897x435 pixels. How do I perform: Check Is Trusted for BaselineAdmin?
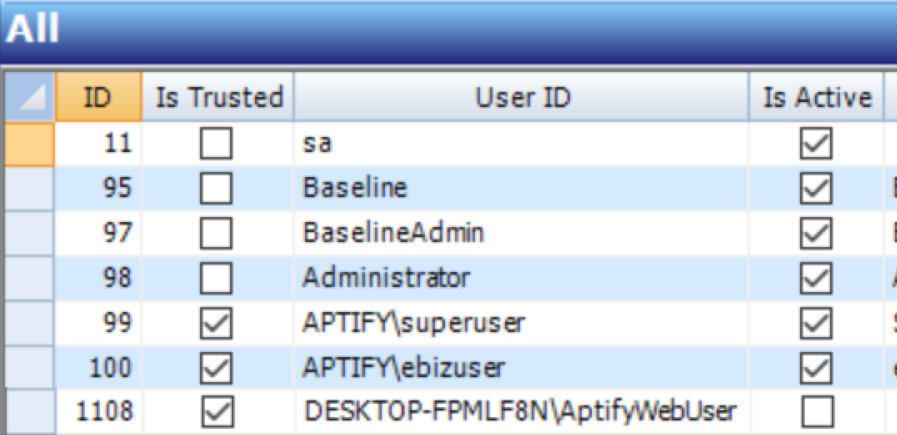pyautogui.click(x=217, y=233)
